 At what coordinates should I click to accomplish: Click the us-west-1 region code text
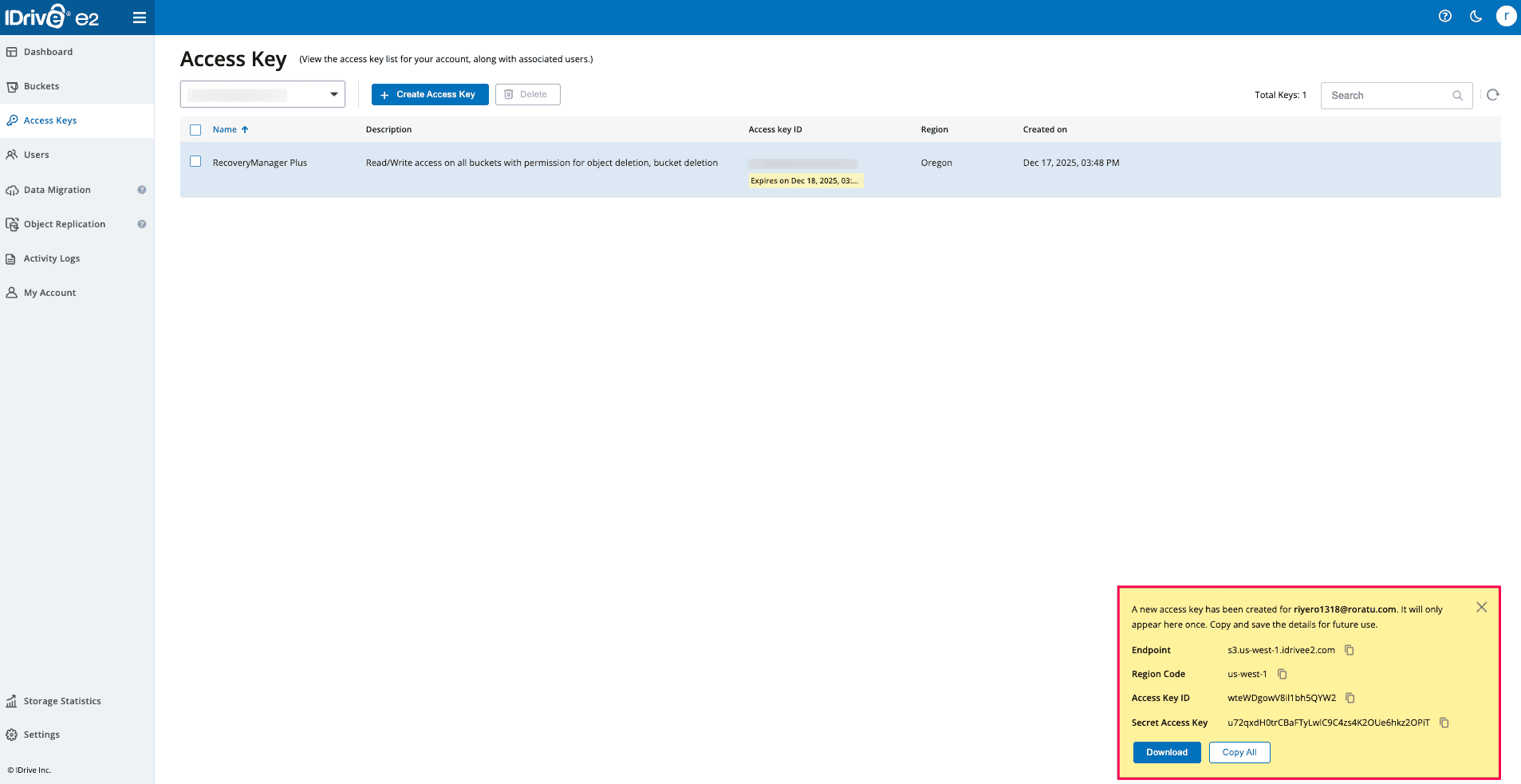1247,674
